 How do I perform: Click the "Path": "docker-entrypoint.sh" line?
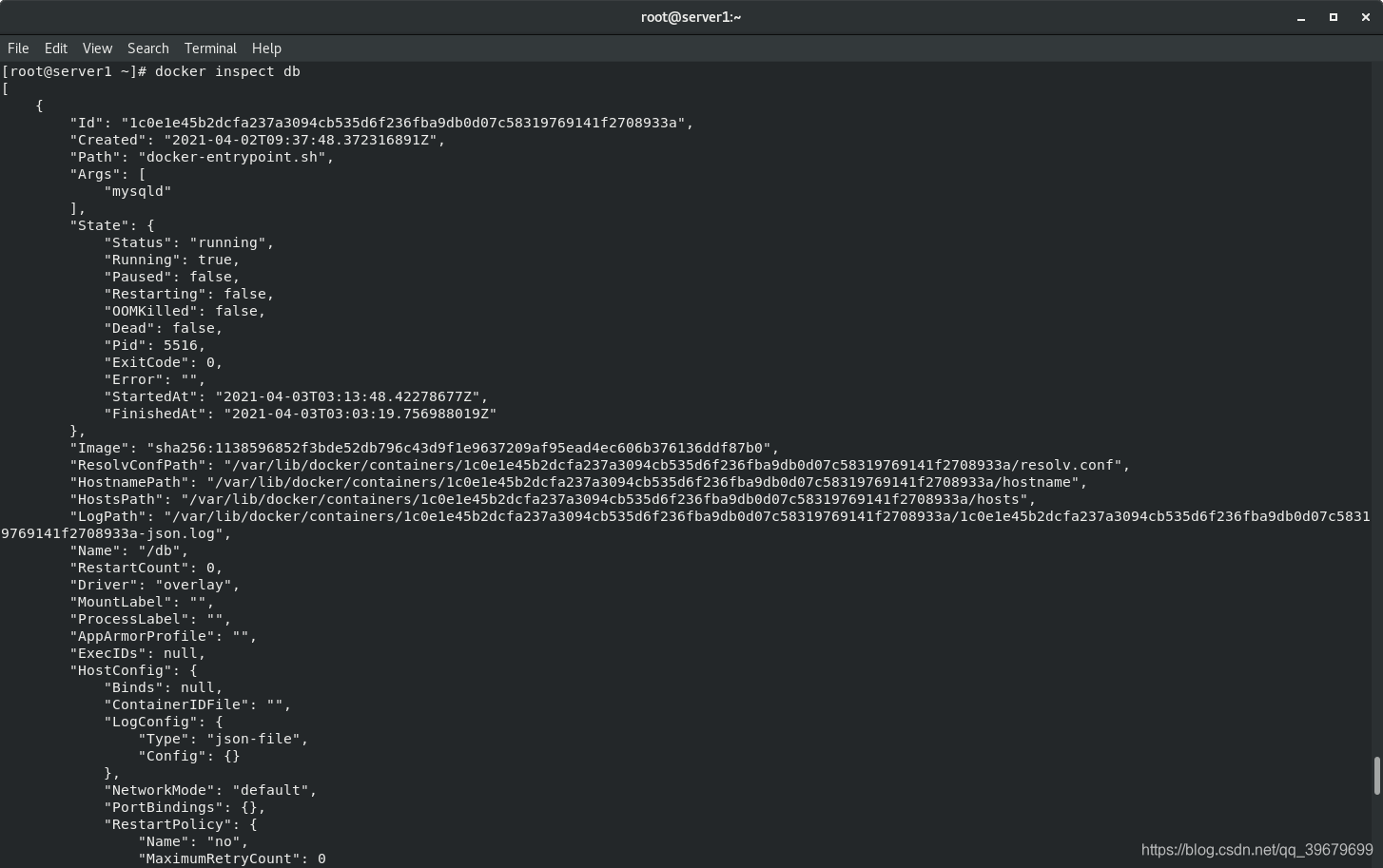[202, 157]
